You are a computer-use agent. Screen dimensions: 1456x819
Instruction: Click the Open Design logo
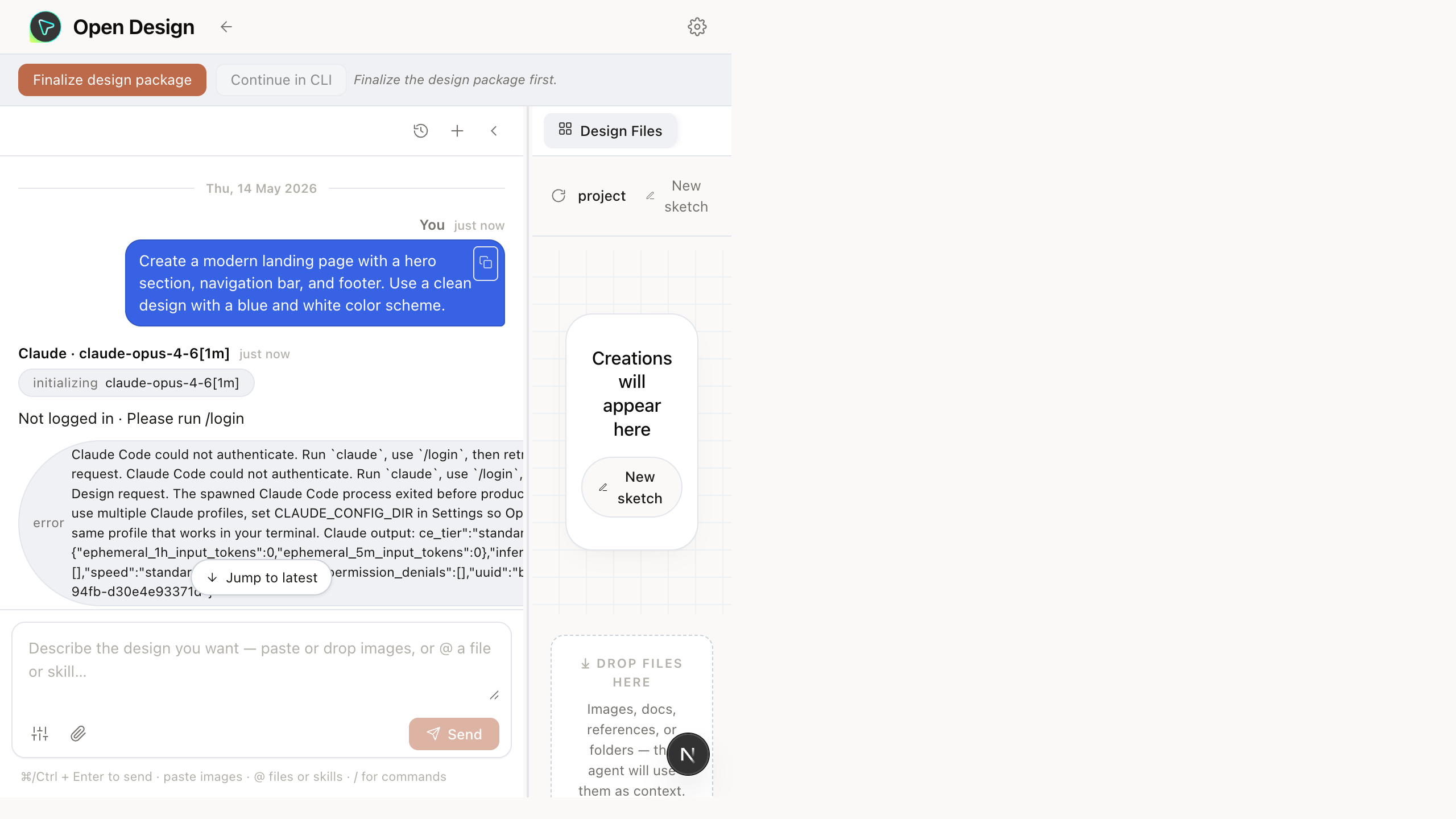tap(45, 27)
